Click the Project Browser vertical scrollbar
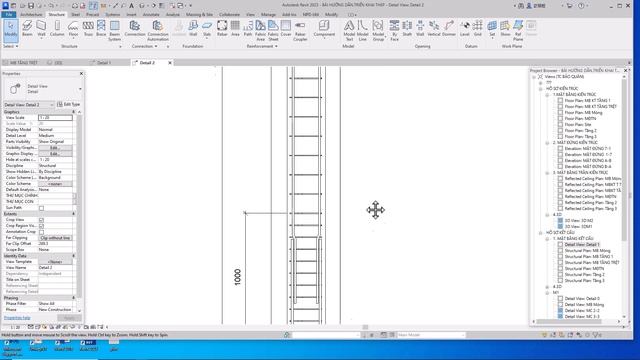The width and height of the screenshot is (640, 360). [x=624, y=159]
